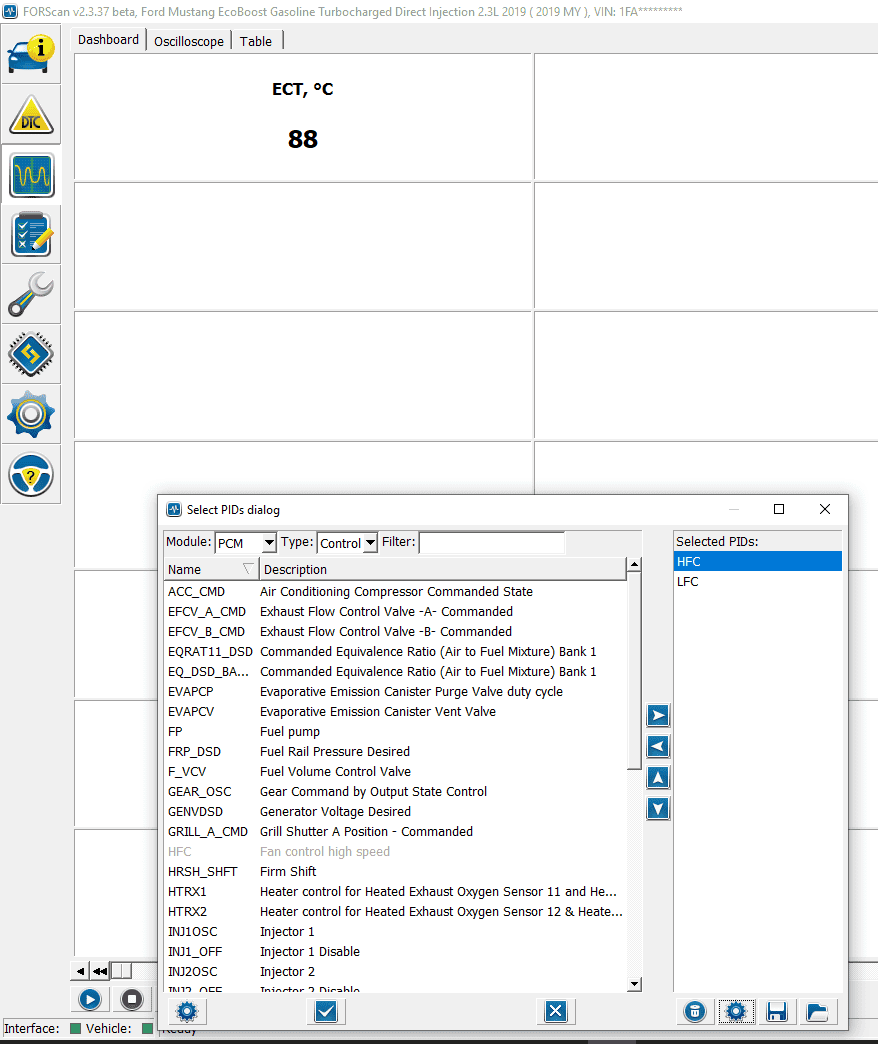Switch to the Dashboard tab
878x1044 pixels.
tap(109, 40)
